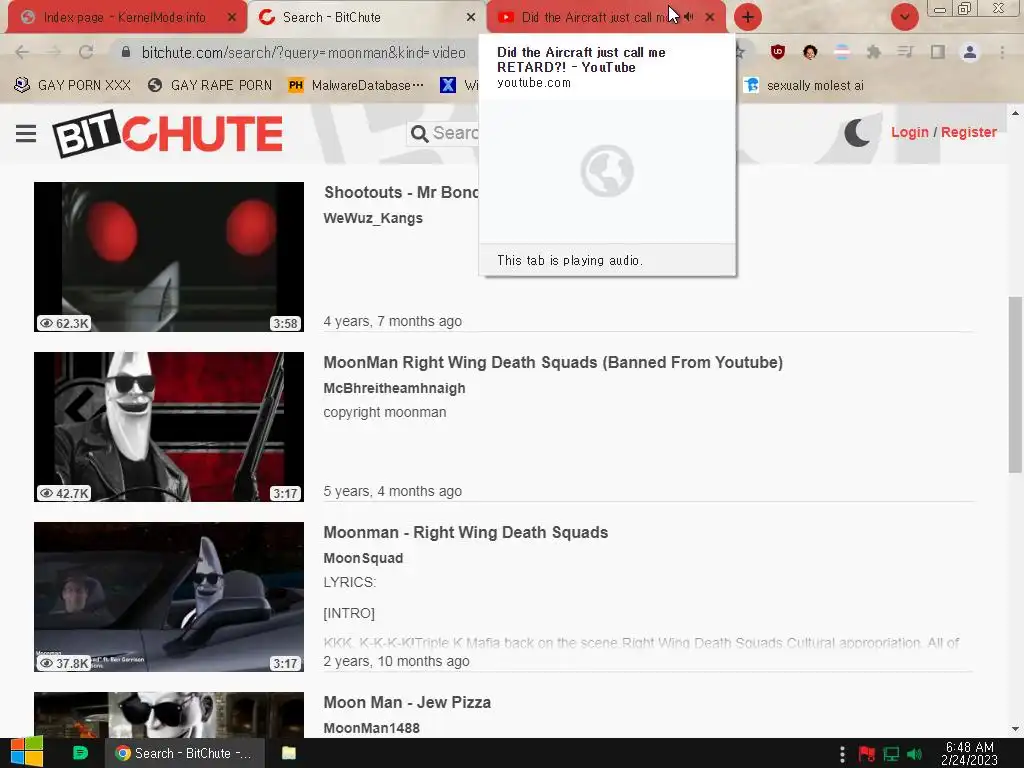Image resolution: width=1024 pixels, height=768 pixels.
Task: Click the network monitor tray icon
Action: pyautogui.click(x=891, y=754)
